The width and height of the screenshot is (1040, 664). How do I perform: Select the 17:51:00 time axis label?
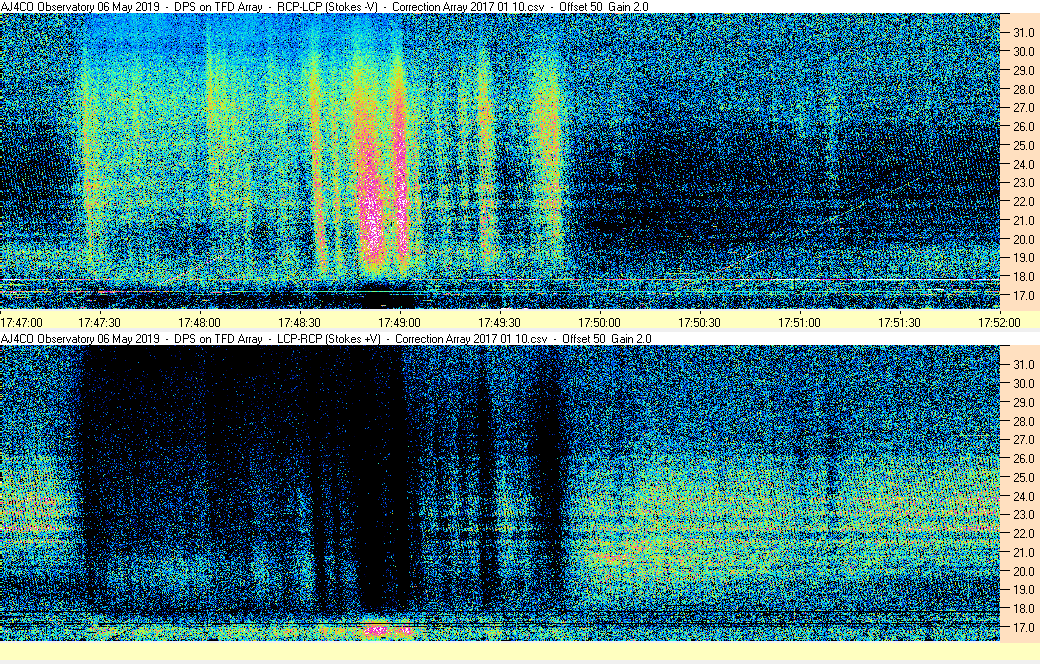799,322
